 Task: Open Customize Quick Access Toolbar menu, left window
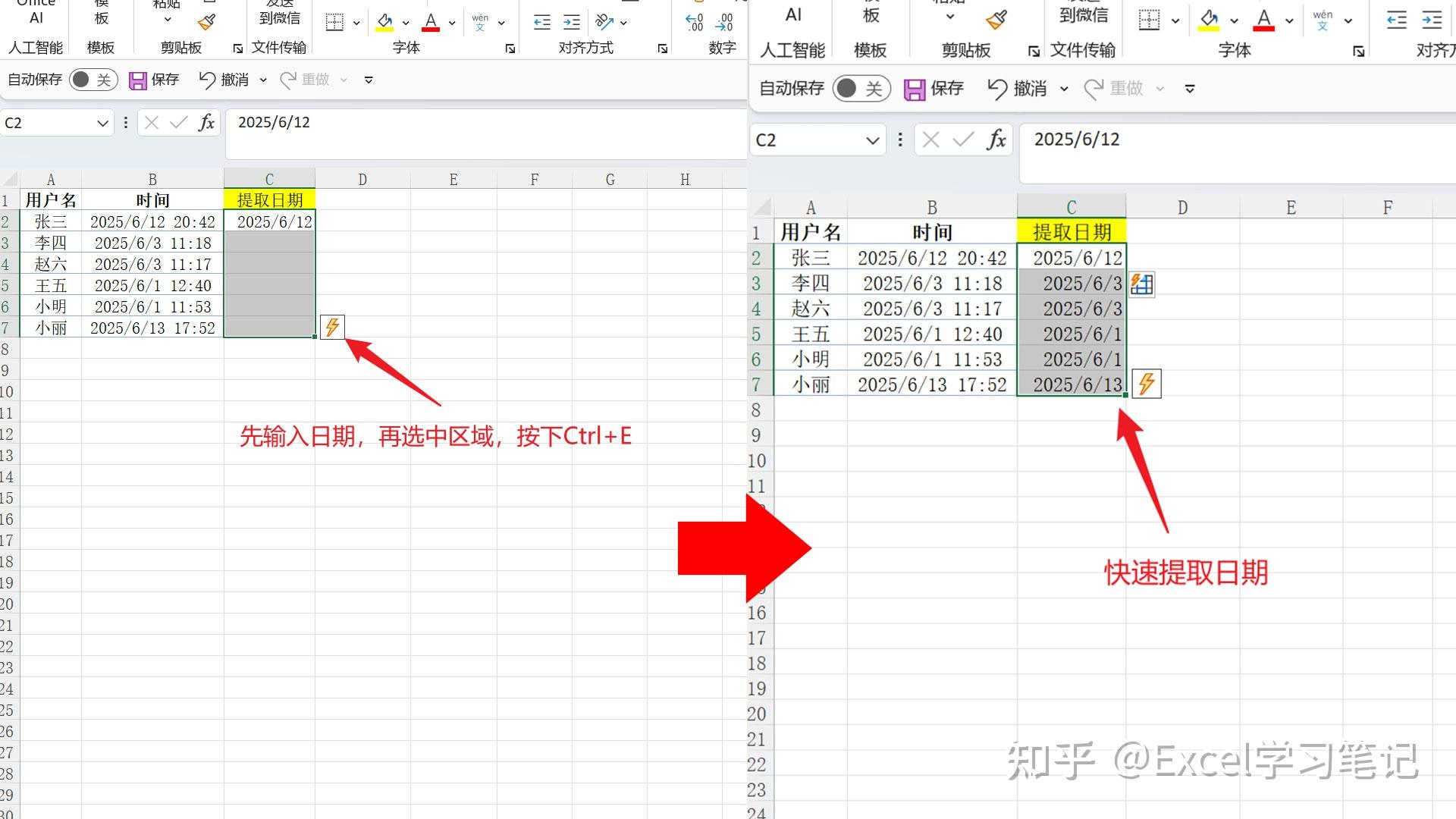point(369,80)
